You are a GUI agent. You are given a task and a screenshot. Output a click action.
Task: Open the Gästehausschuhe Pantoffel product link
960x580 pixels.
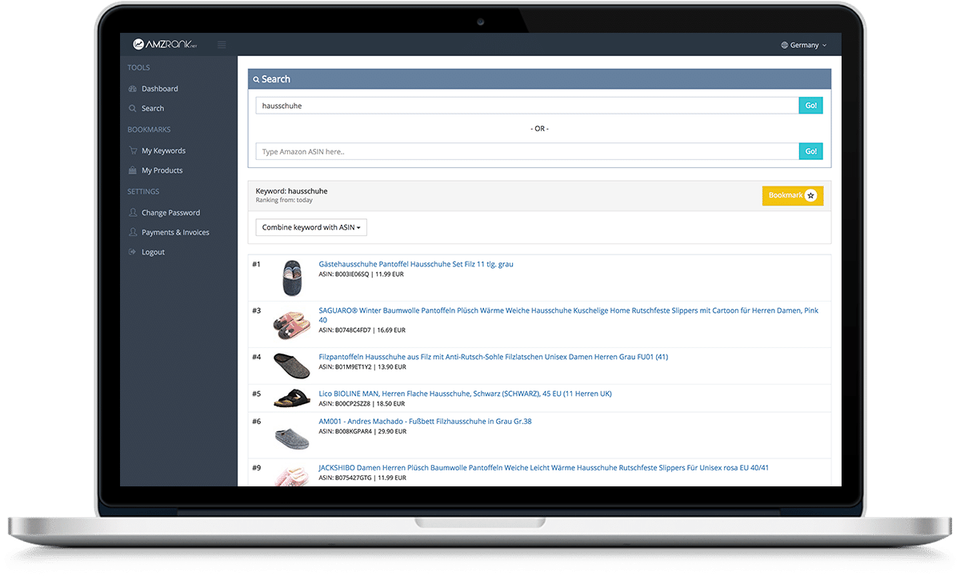(x=416, y=264)
